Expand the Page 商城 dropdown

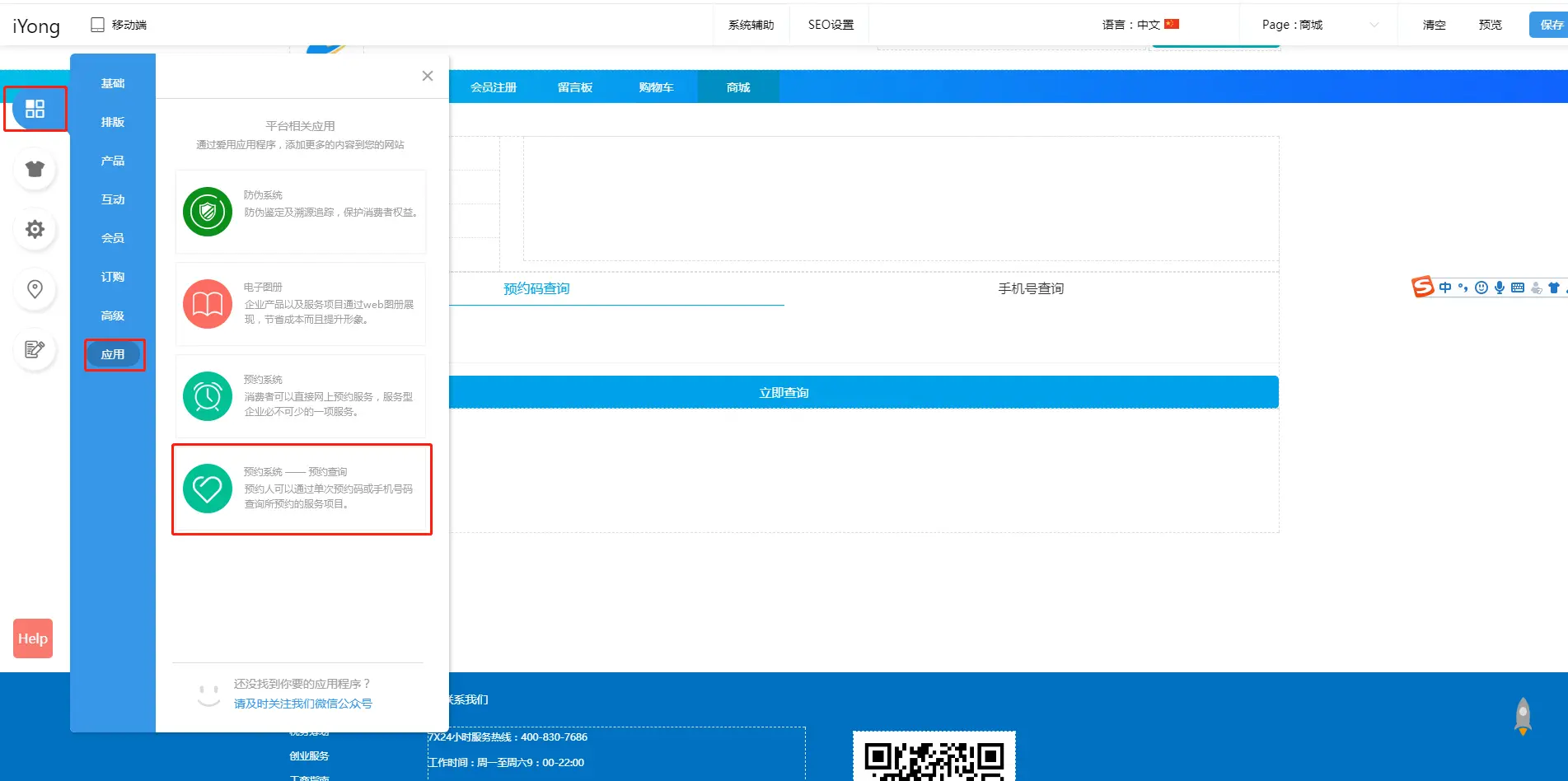[1318, 25]
